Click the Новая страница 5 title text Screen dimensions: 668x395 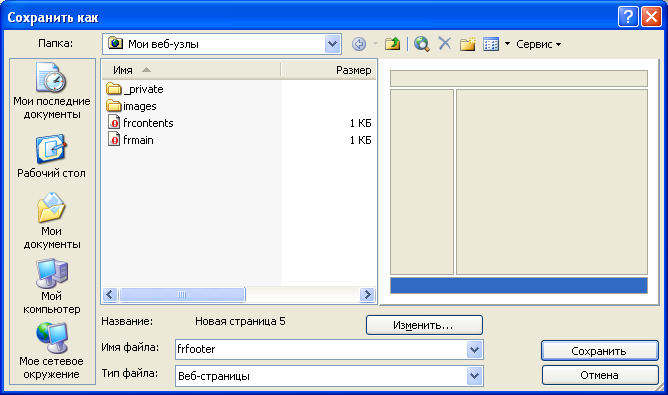point(240,321)
